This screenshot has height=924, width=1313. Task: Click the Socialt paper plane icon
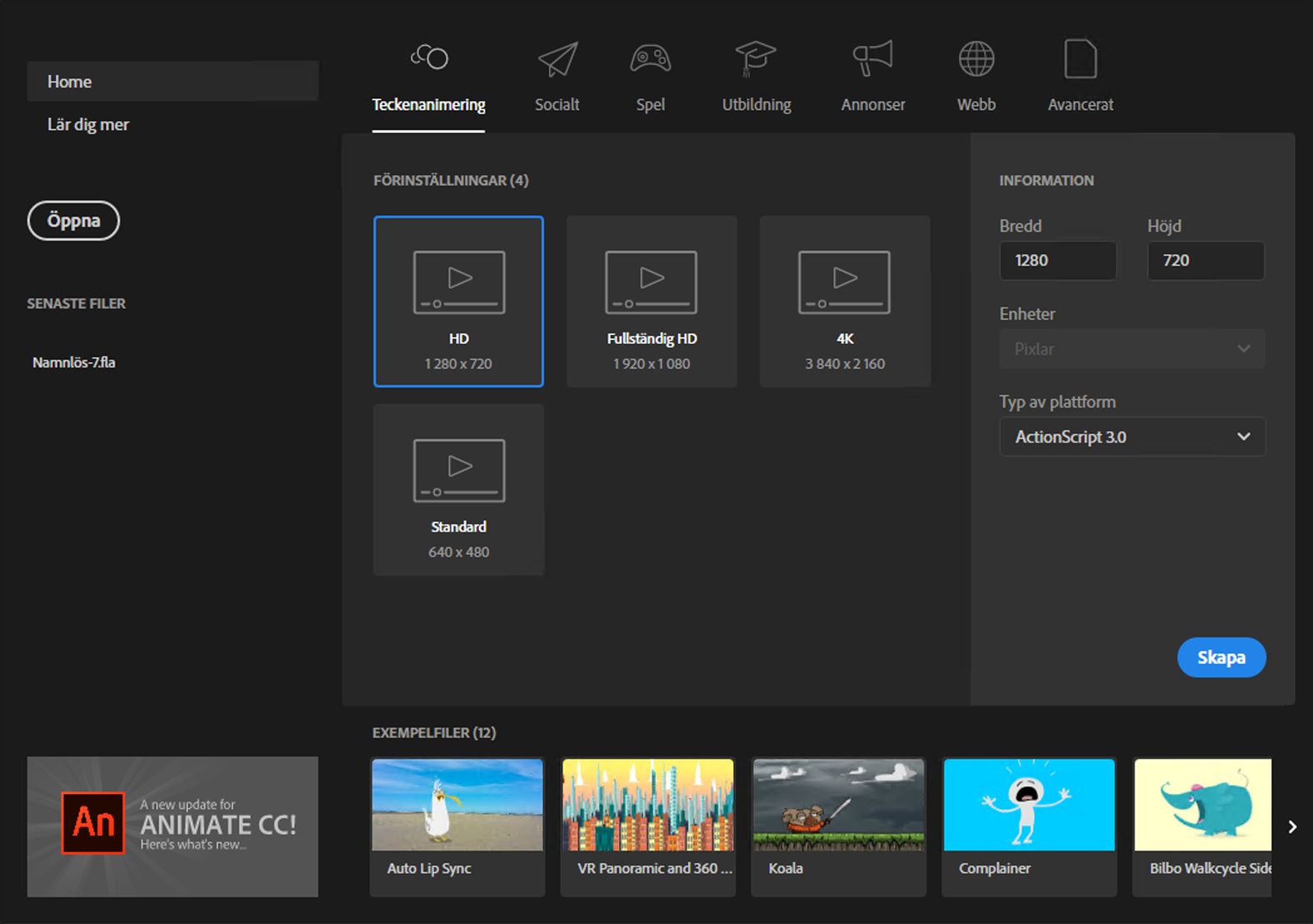[557, 59]
